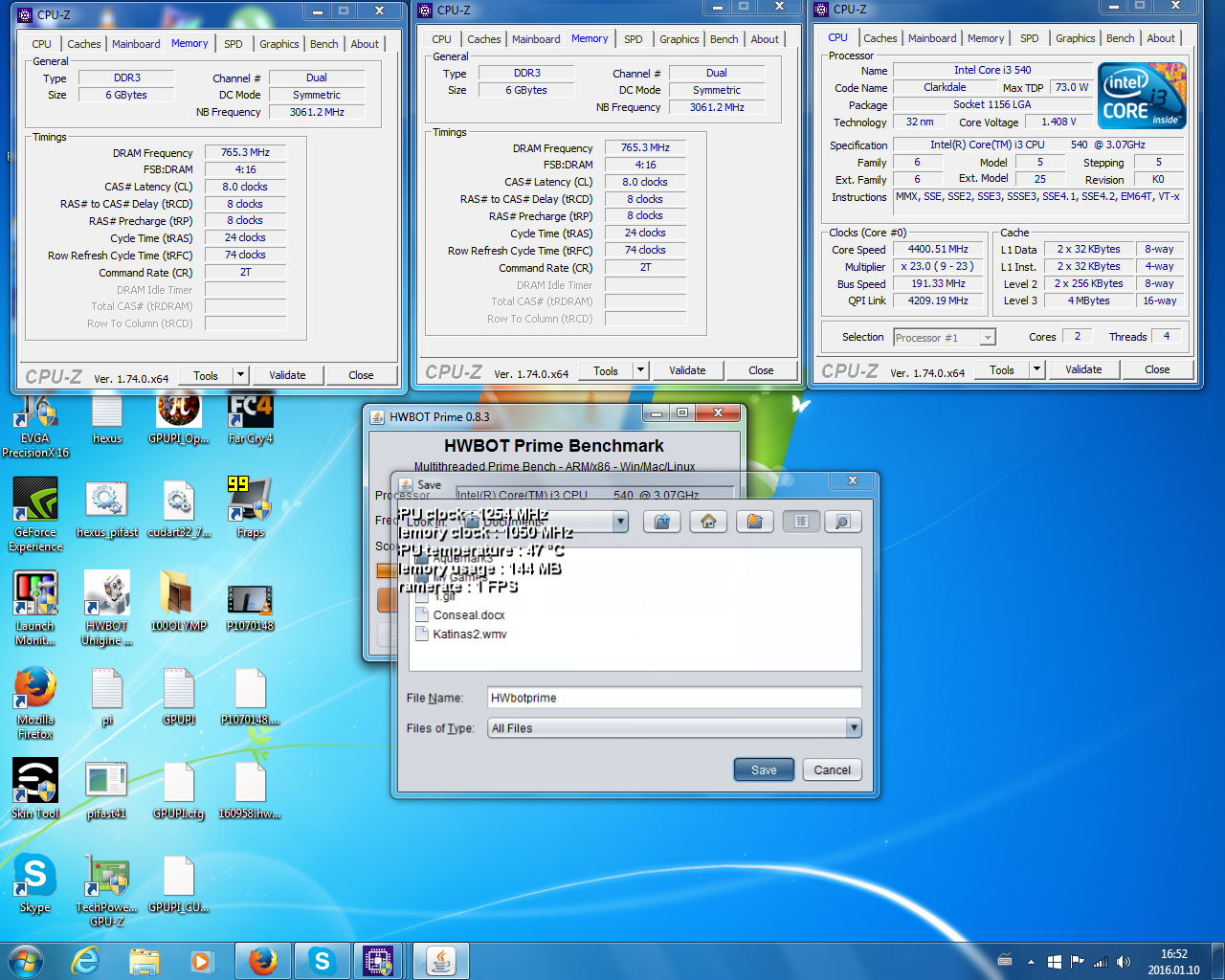Select the Far Cry 4 desktop shortcut
Screen dimensions: 1225x980
tap(251, 420)
